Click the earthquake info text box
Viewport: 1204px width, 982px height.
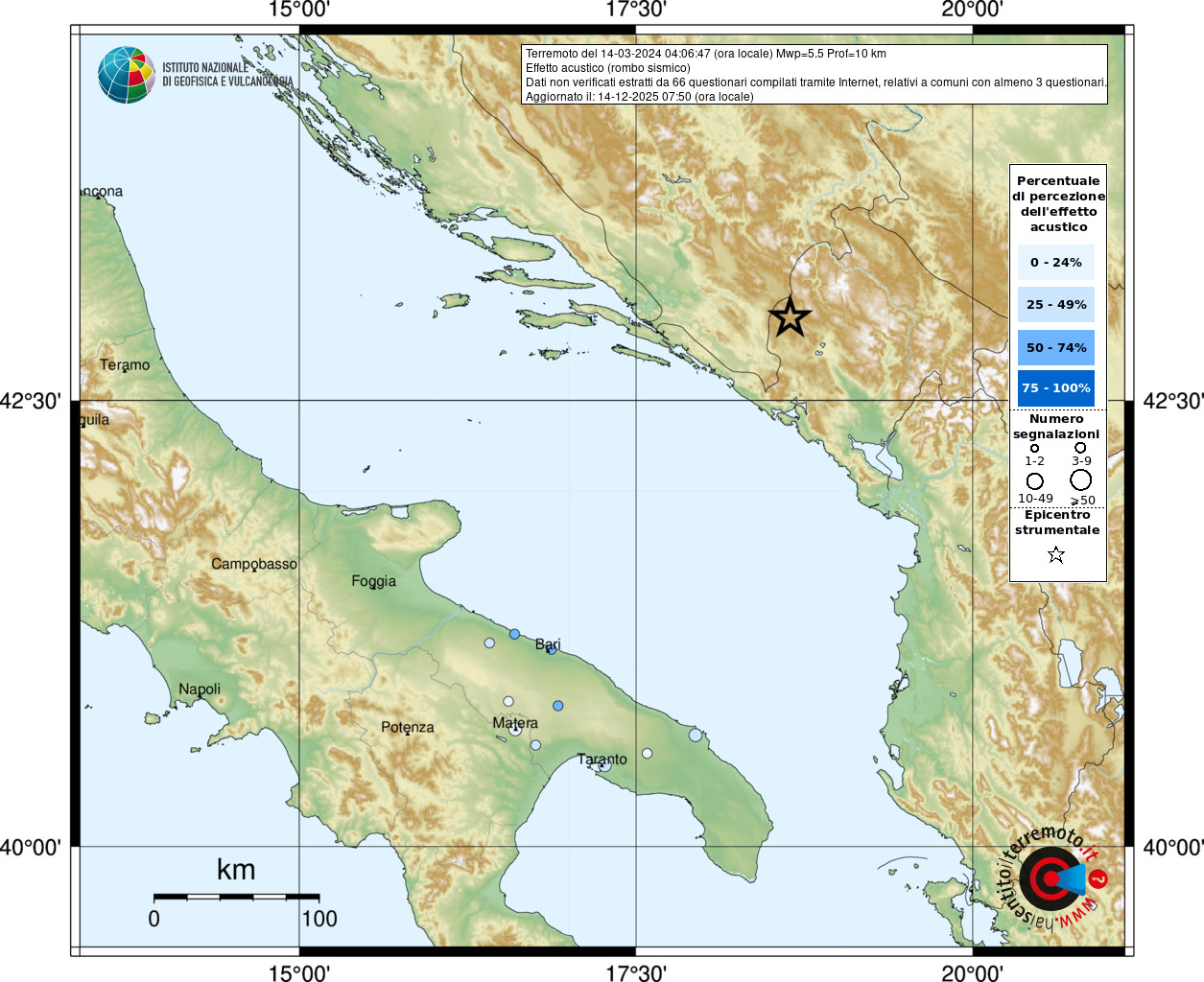tap(814, 75)
